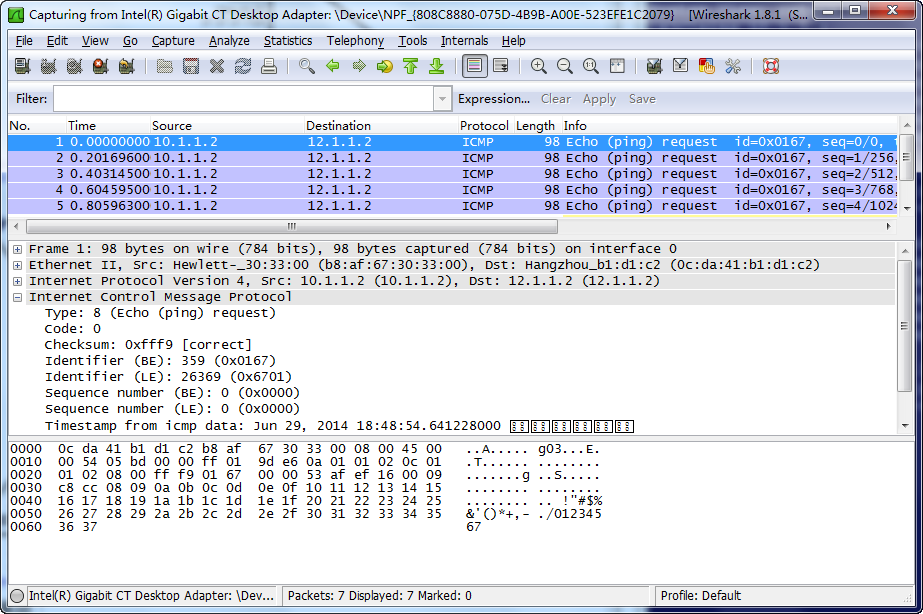The width and height of the screenshot is (923, 614).
Task: Open the Internals menu
Action: 464,41
